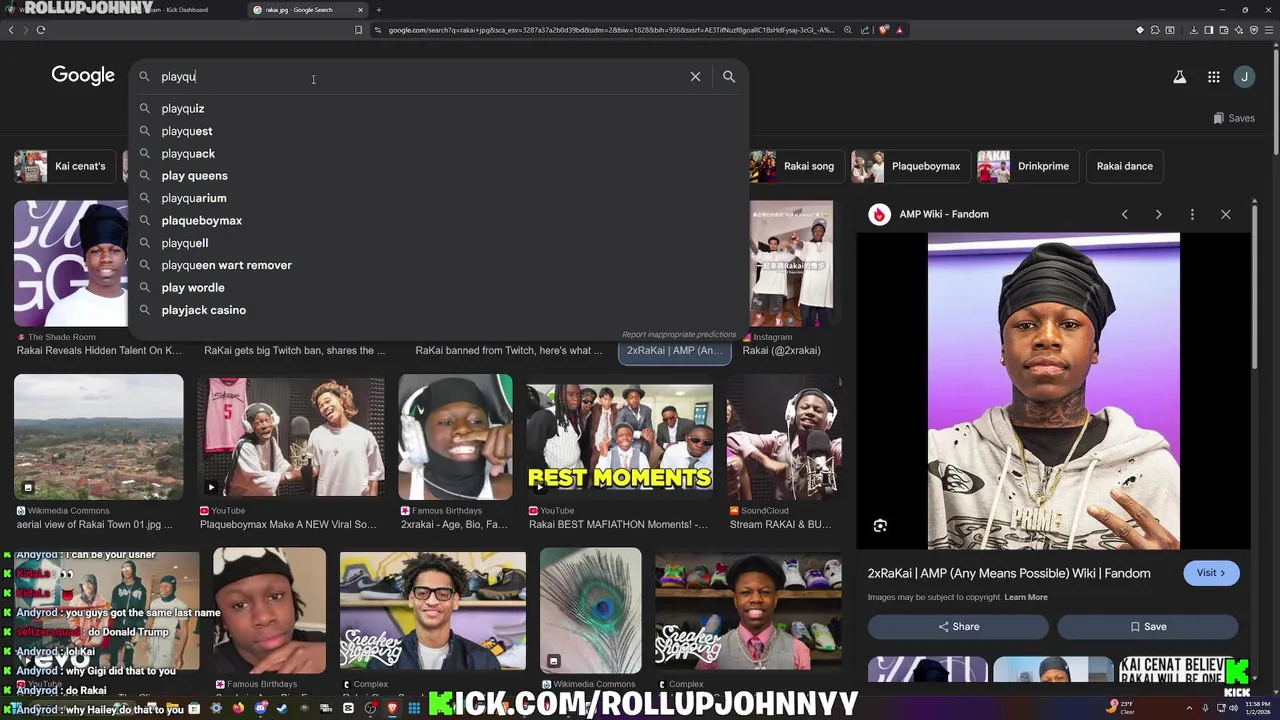
Task: Show next image in preview panel
Action: click(x=1158, y=214)
